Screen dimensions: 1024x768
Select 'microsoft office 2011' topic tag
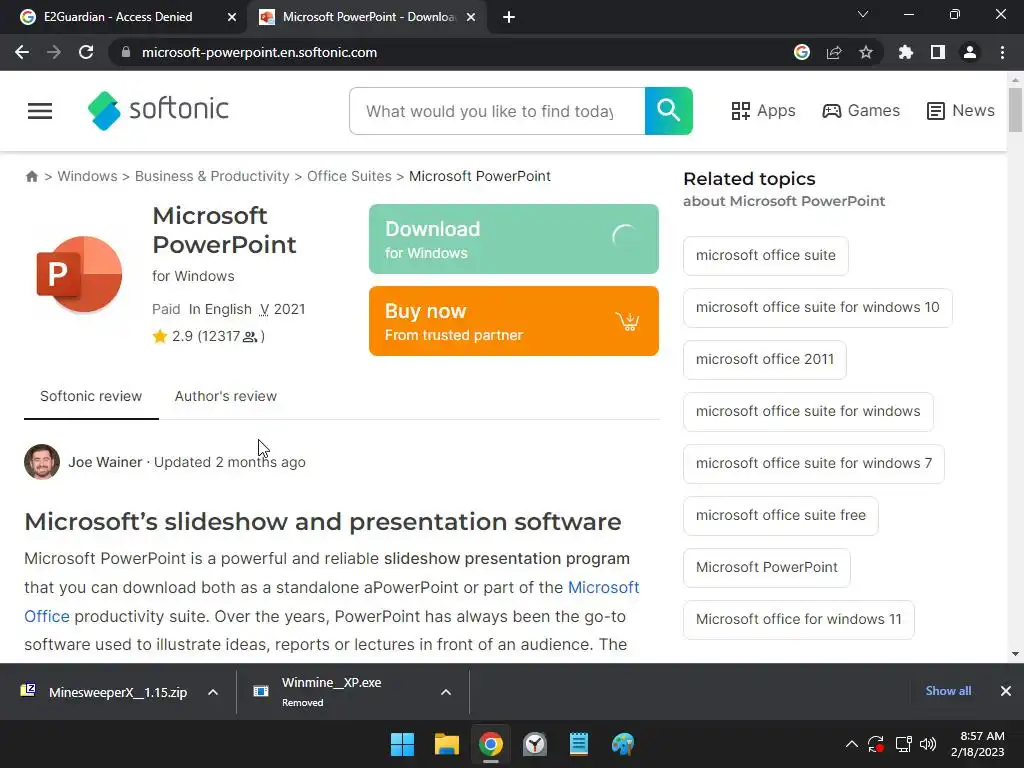coord(765,359)
